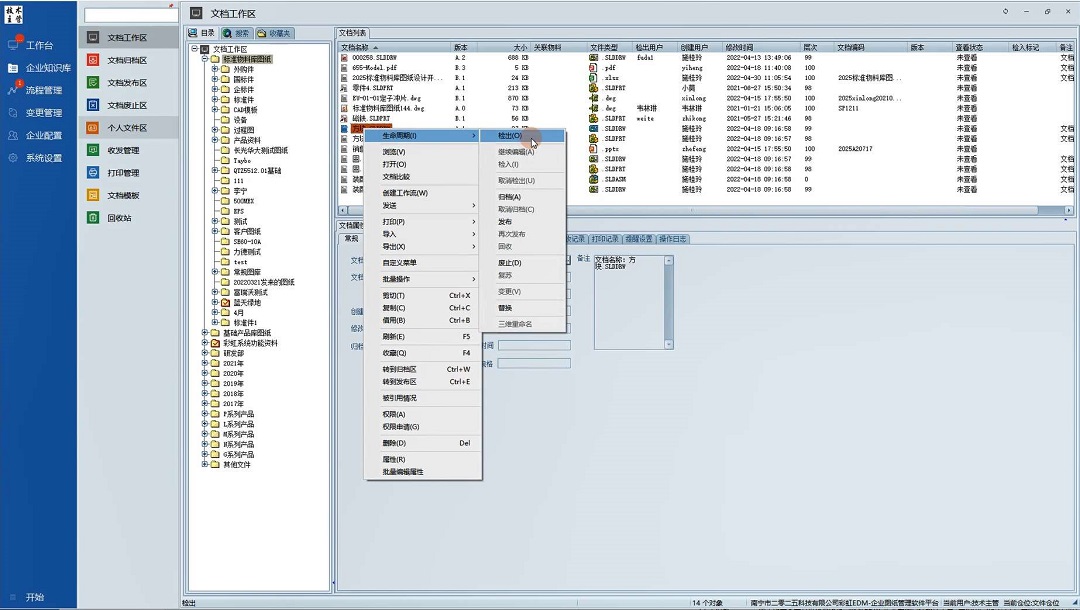
Task: Expand the 外购件 tree folder
Action: (215, 70)
